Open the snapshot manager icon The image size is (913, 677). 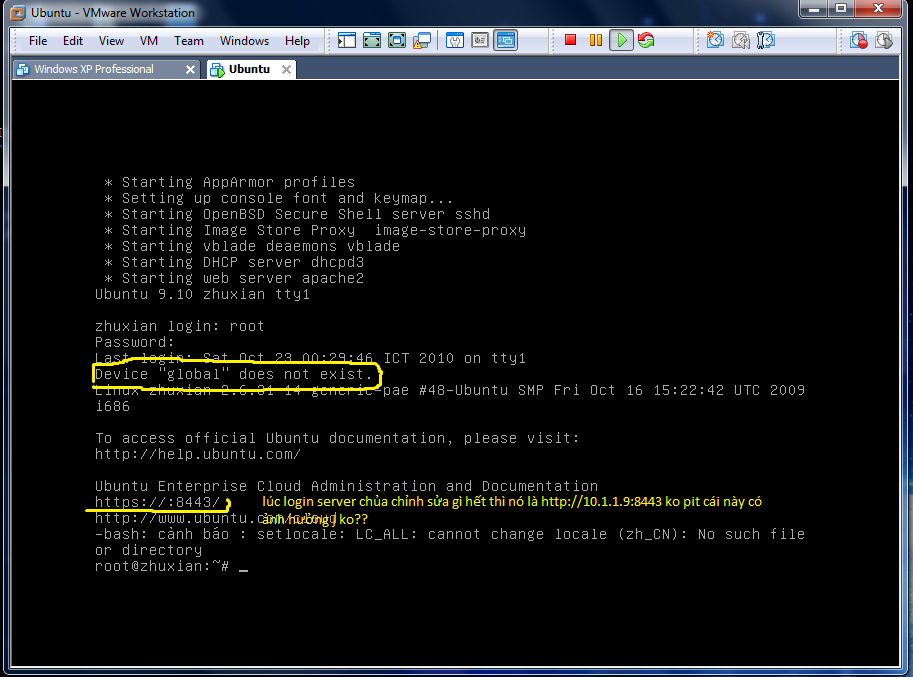766,40
